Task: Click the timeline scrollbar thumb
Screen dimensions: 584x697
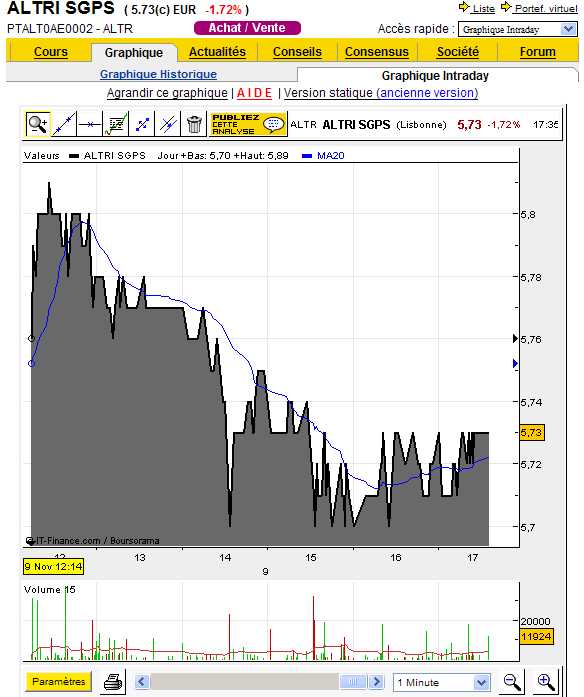Action: click(353, 681)
